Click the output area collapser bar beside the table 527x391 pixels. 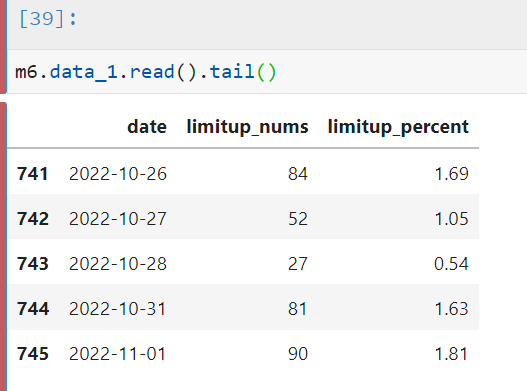tap(3, 247)
